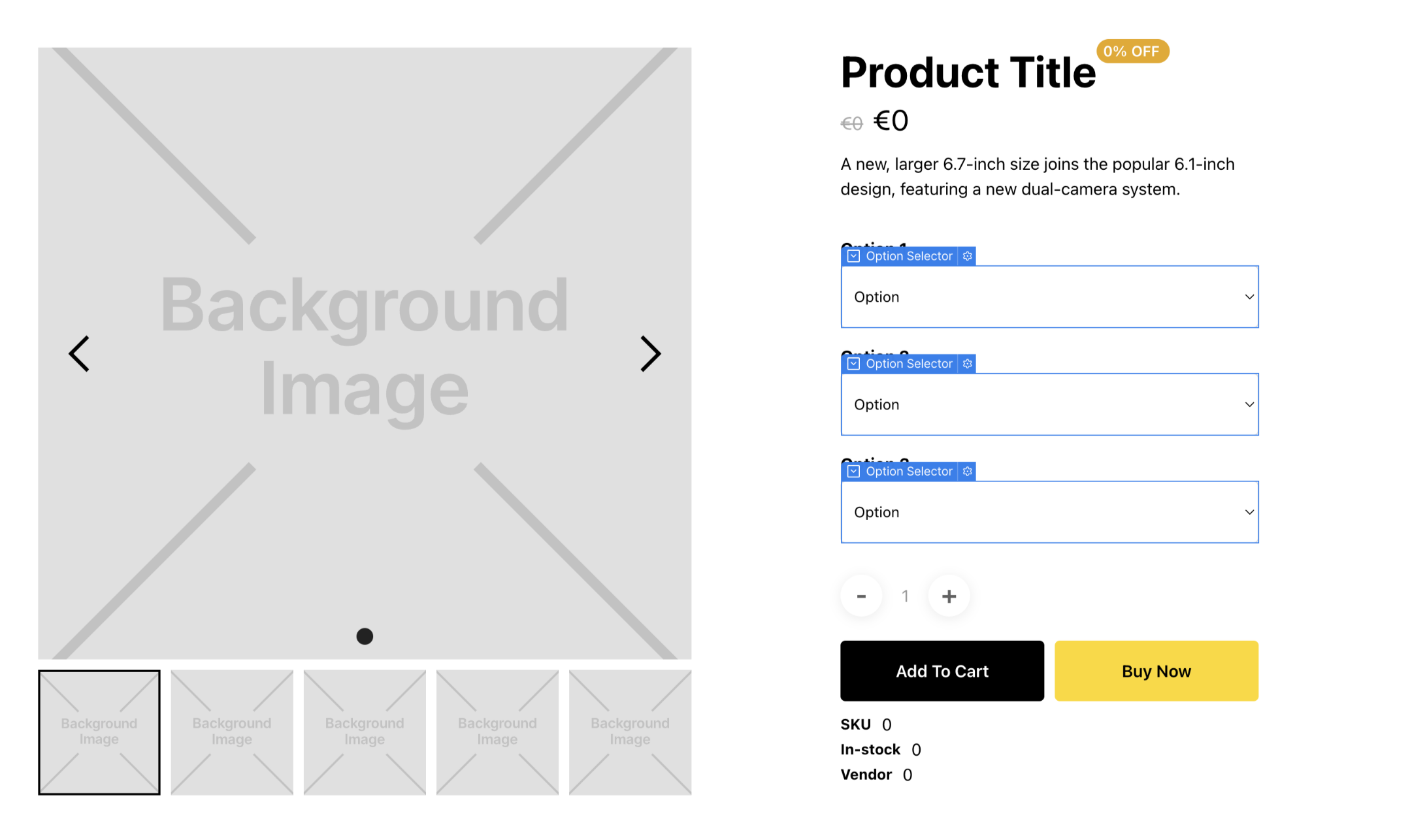Click the second Option Selector label icon

pos(853,364)
